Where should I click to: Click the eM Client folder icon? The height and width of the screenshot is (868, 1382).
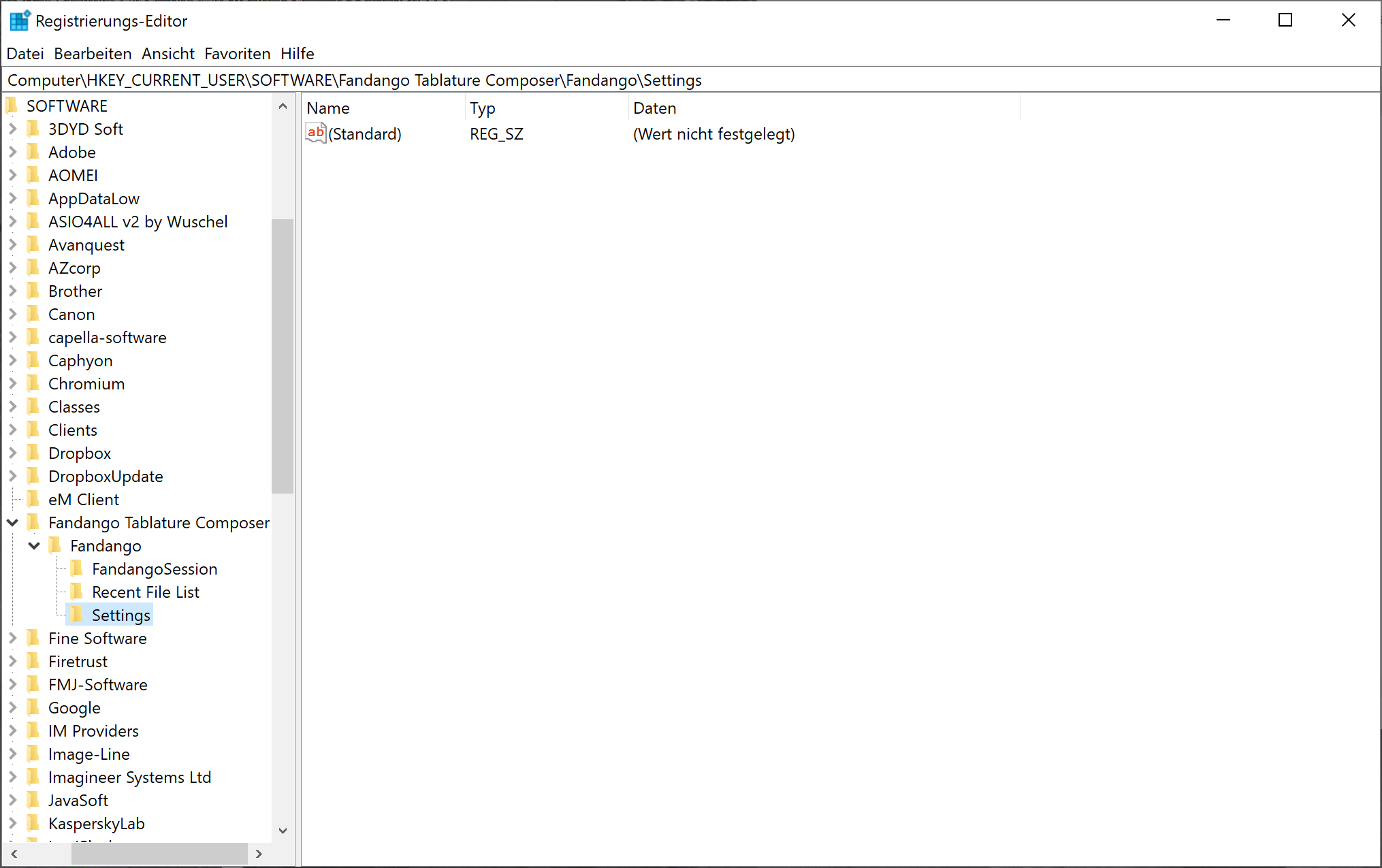point(33,499)
